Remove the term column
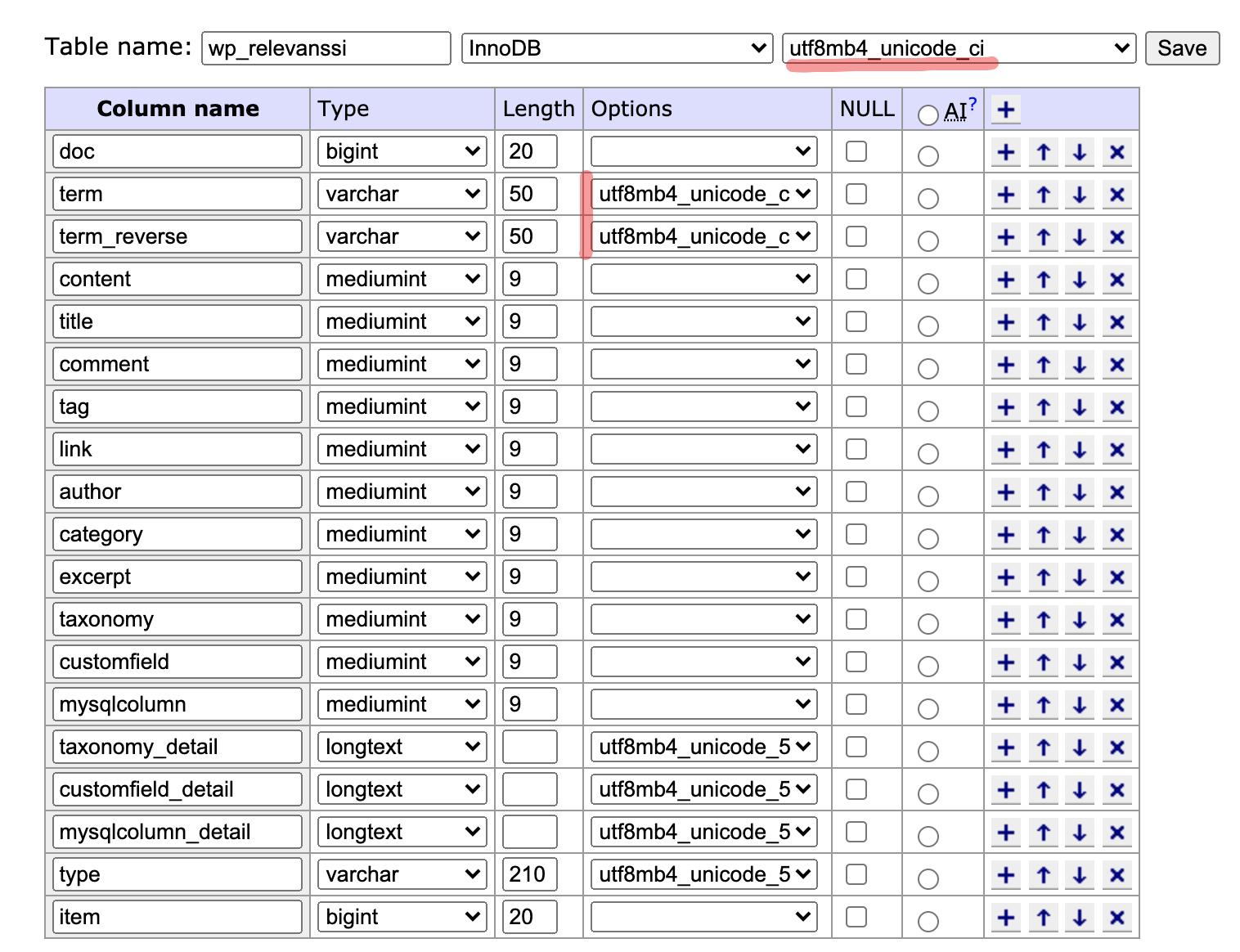Viewport: 1240px width, 952px height. pos(1116,195)
